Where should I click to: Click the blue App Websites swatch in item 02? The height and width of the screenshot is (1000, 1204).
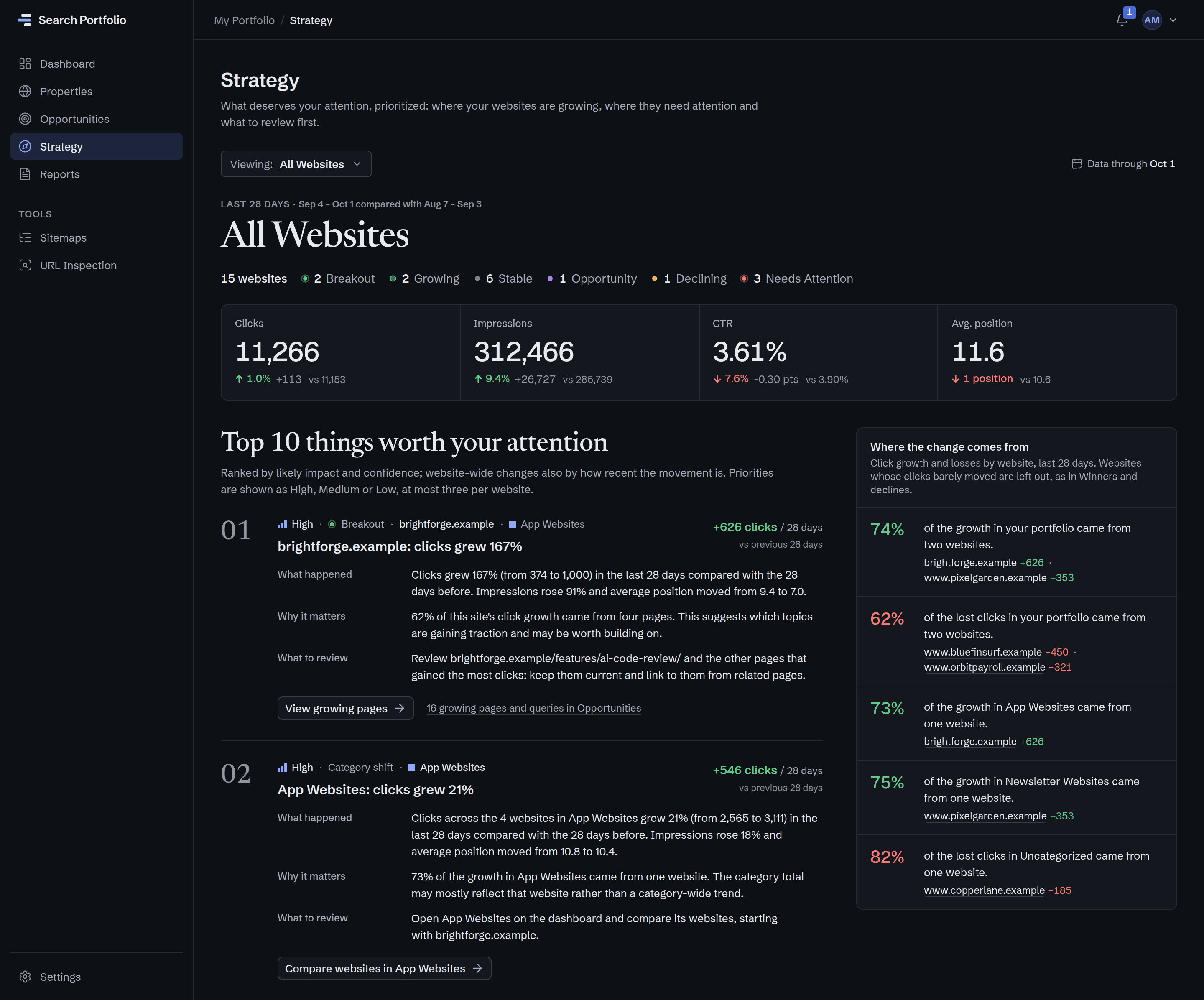tap(411, 767)
